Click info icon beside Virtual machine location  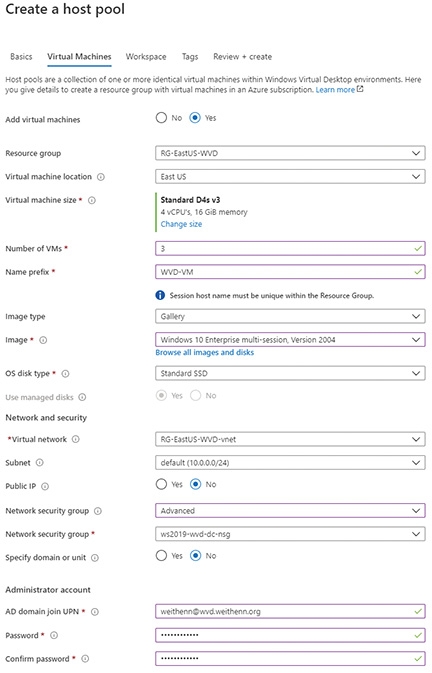point(101,177)
